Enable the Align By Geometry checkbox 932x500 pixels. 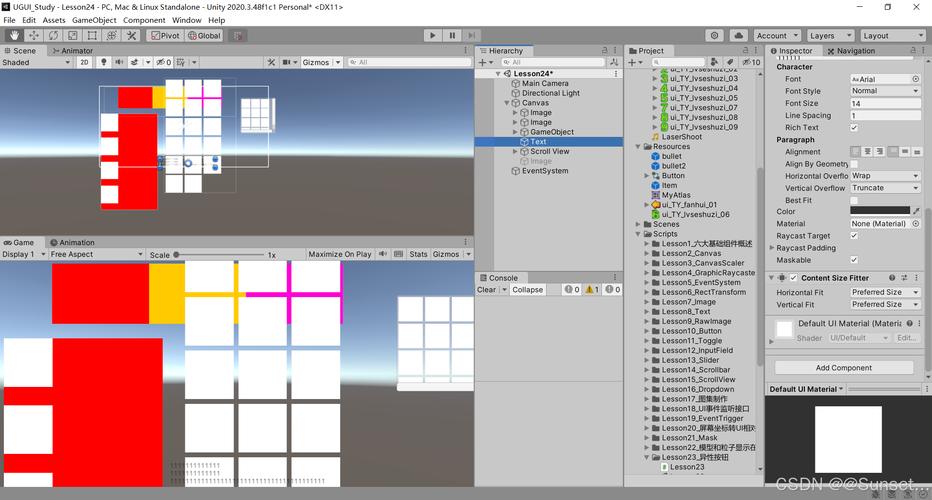[x=854, y=163]
